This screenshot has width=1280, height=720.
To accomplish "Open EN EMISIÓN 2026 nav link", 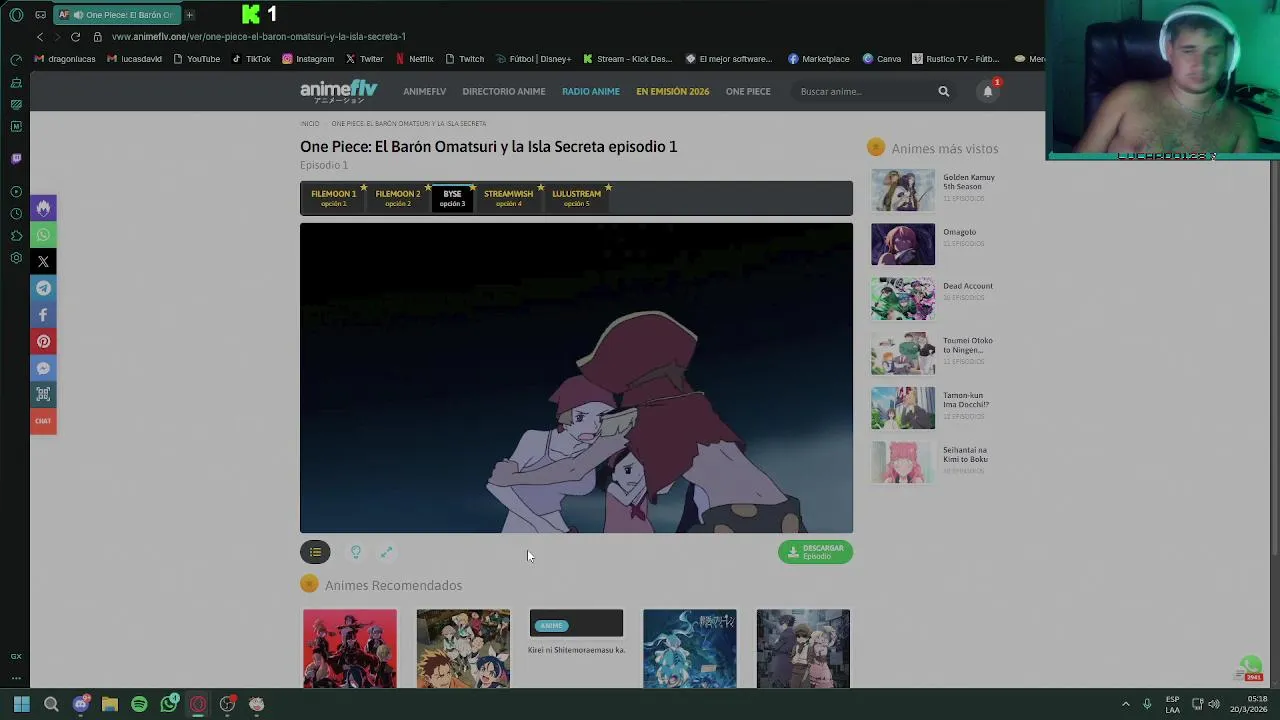I will 673,91.
